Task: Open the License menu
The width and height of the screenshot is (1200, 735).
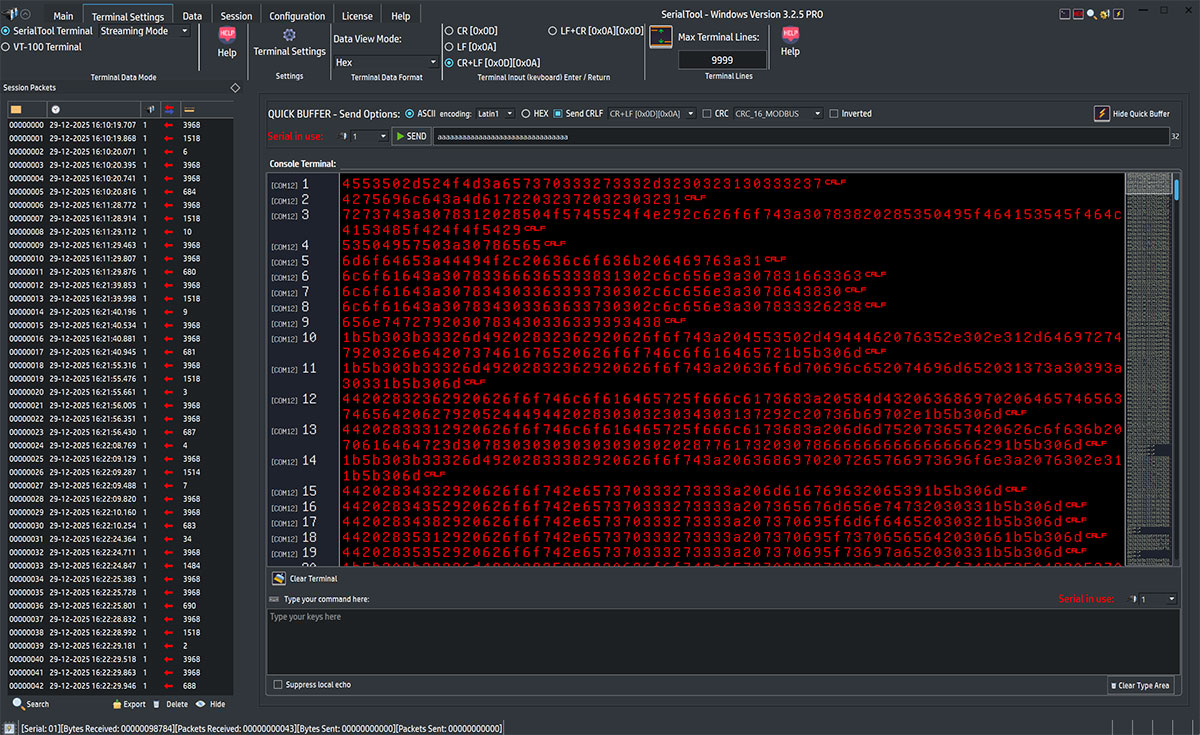Action: click(357, 15)
